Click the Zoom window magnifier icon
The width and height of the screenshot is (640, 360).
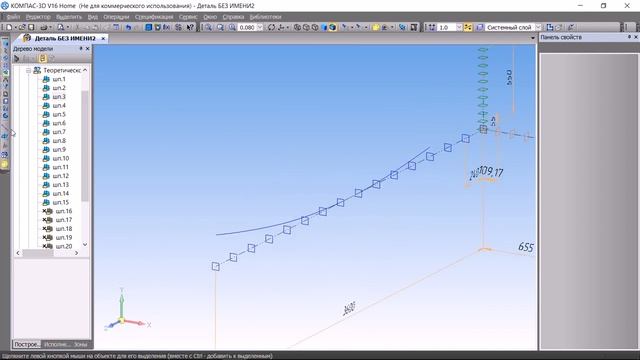pos(209,27)
